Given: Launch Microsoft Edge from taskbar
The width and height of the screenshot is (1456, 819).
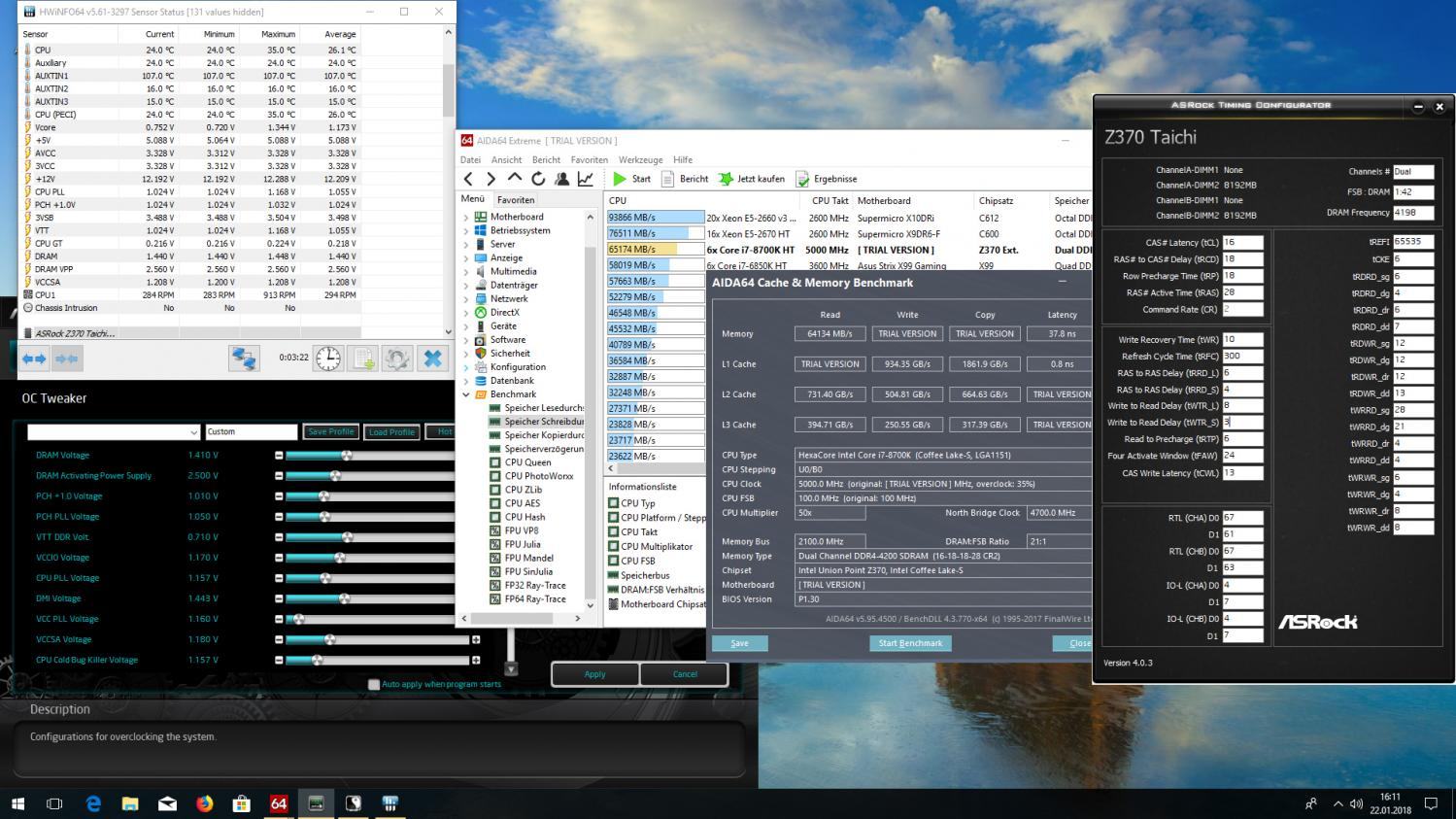Looking at the screenshot, I should point(93,803).
